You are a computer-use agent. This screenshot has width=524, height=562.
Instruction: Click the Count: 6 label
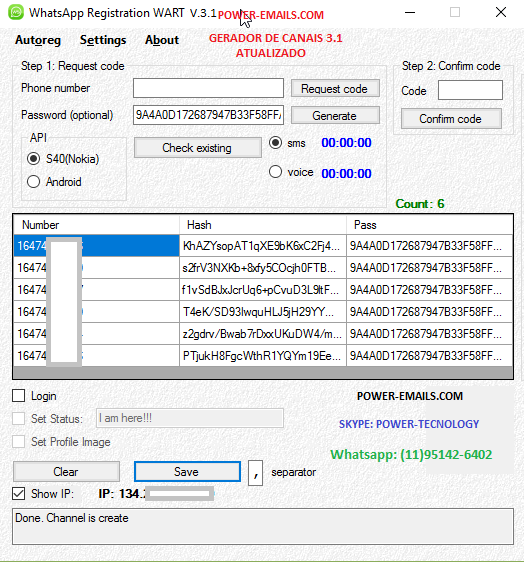pos(420,204)
